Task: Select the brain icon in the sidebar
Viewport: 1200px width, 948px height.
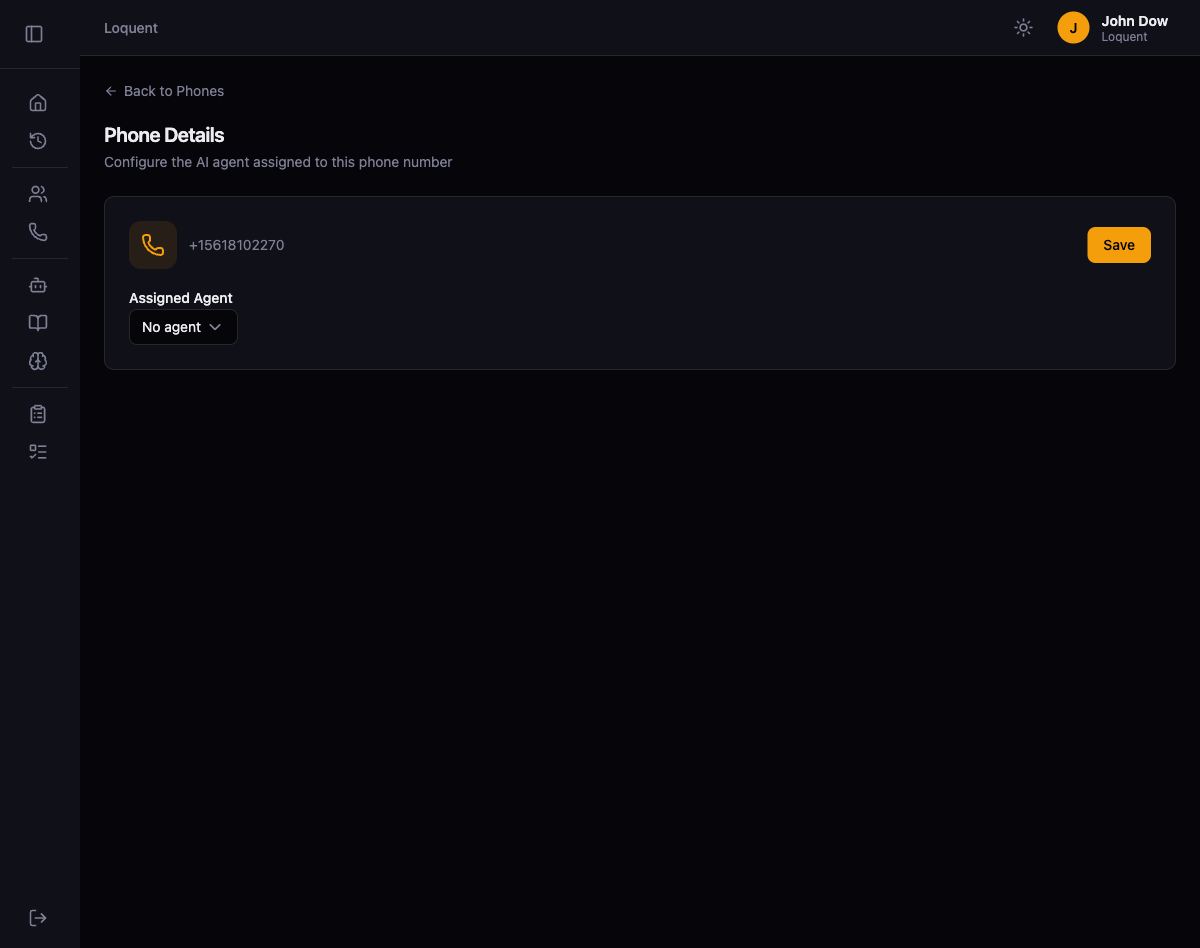Action: 38,361
